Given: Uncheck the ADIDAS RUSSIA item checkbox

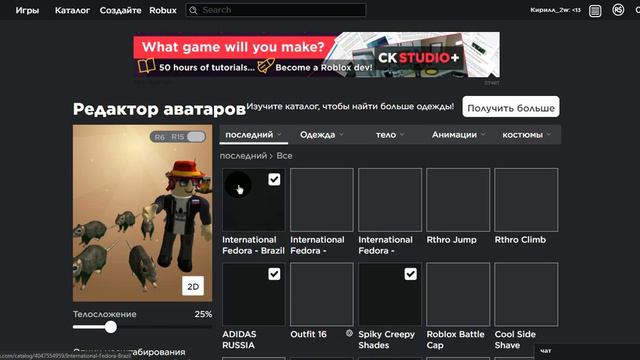Looking at the screenshot, I should (274, 273).
